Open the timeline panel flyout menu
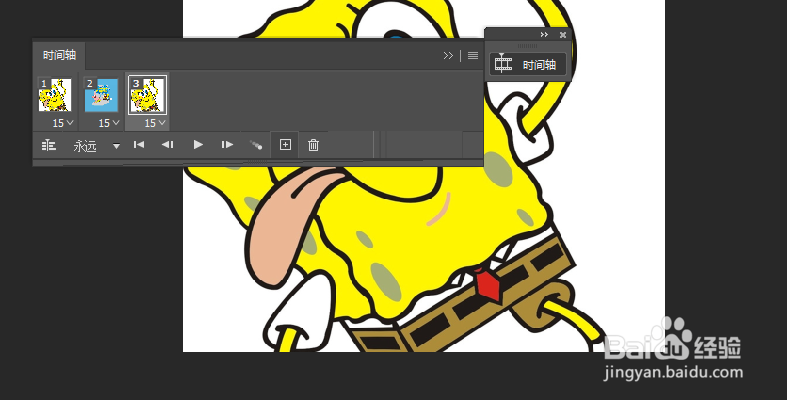The image size is (787, 400). 473,56
